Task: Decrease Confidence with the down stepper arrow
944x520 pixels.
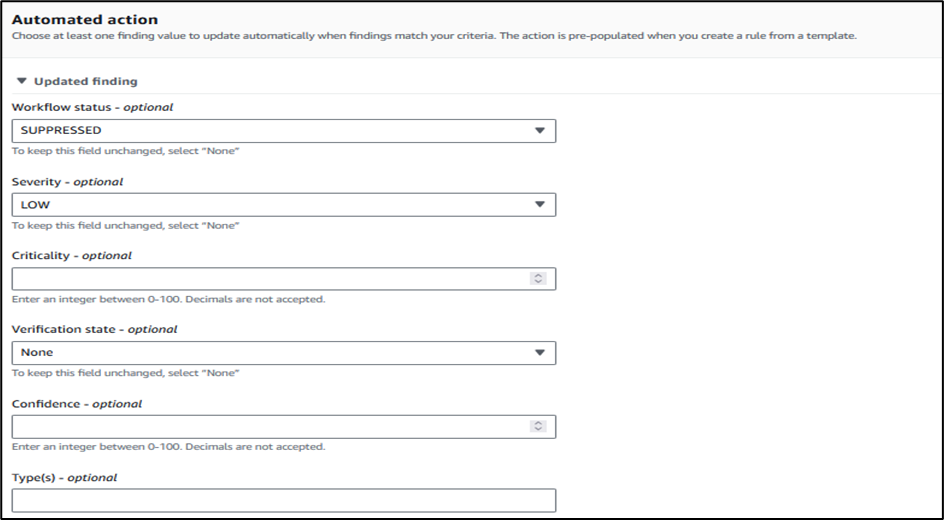Action: (538, 430)
